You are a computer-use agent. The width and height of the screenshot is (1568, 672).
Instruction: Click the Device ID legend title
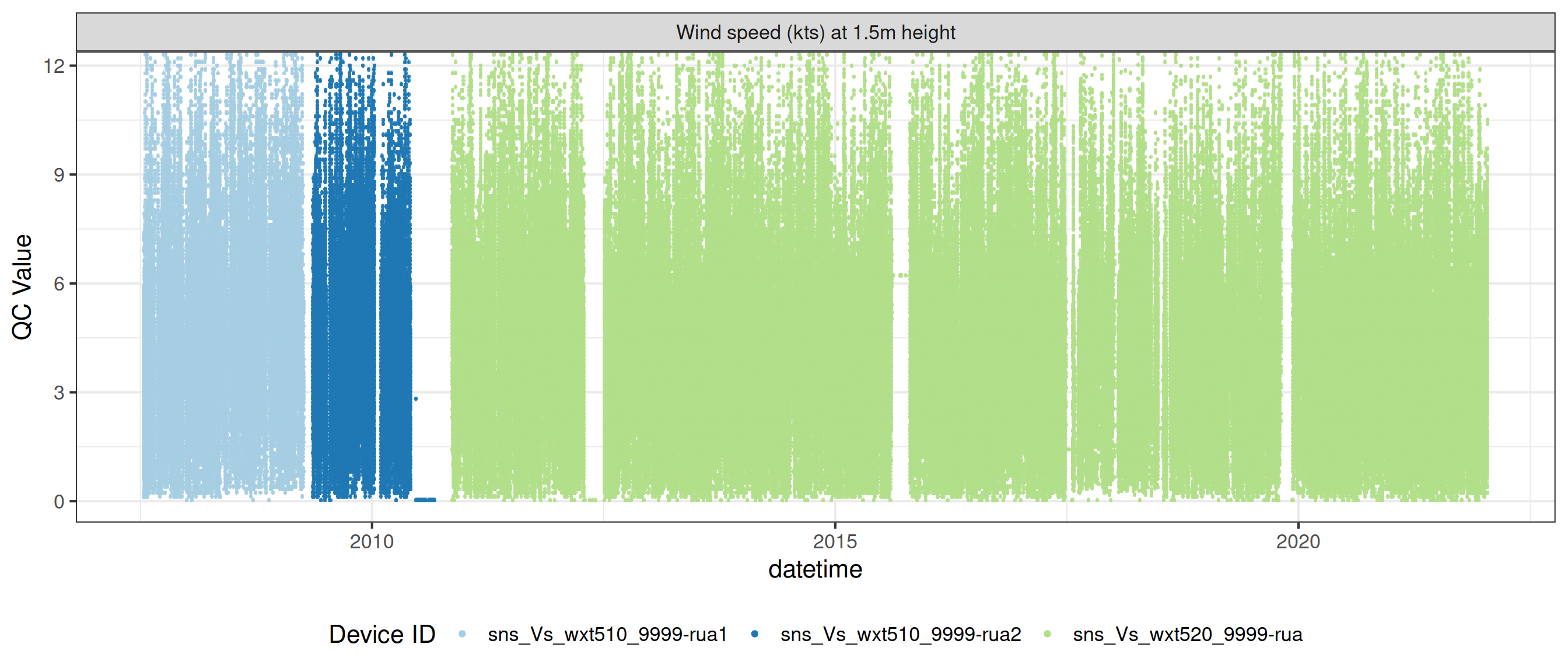point(381,634)
